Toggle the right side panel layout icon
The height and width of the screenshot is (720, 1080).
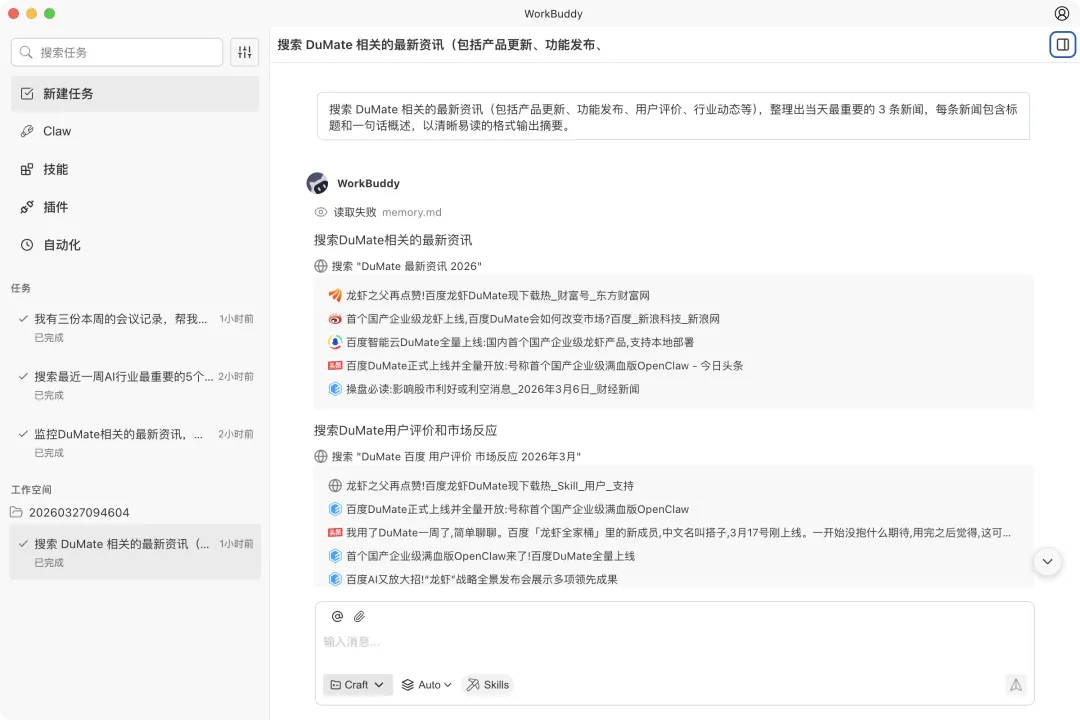coord(1062,45)
